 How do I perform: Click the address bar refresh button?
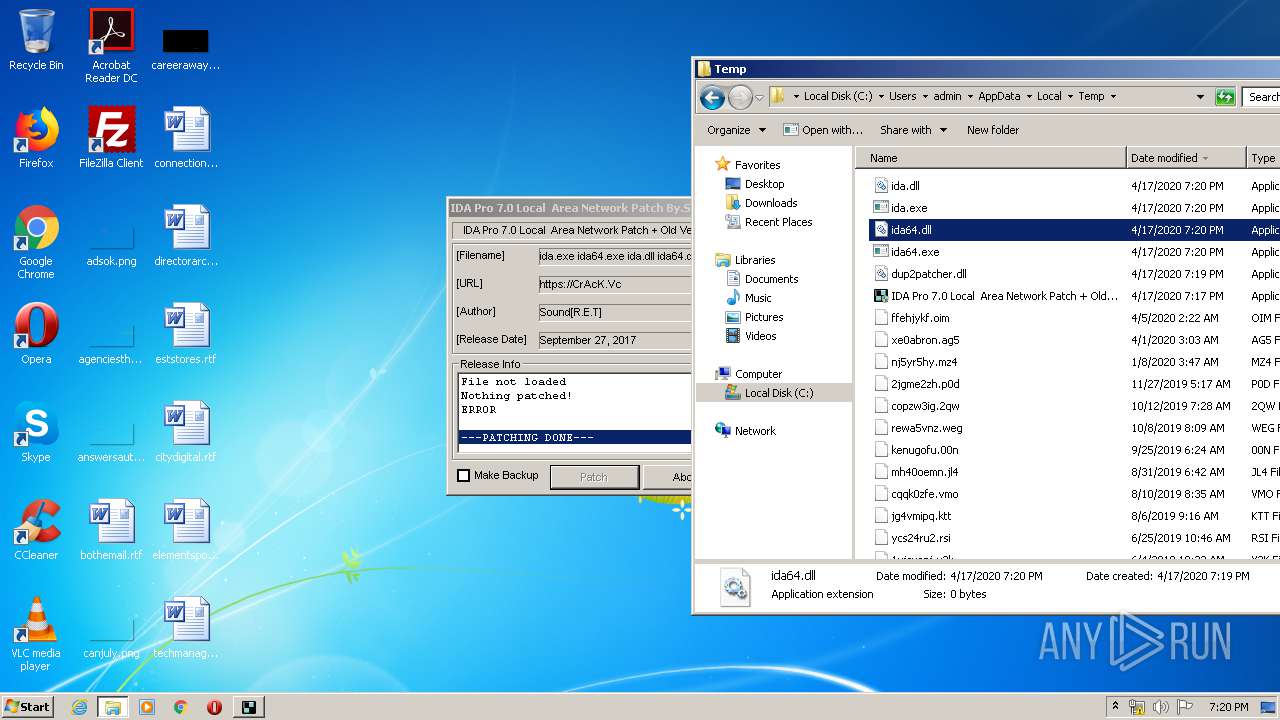pos(1225,97)
